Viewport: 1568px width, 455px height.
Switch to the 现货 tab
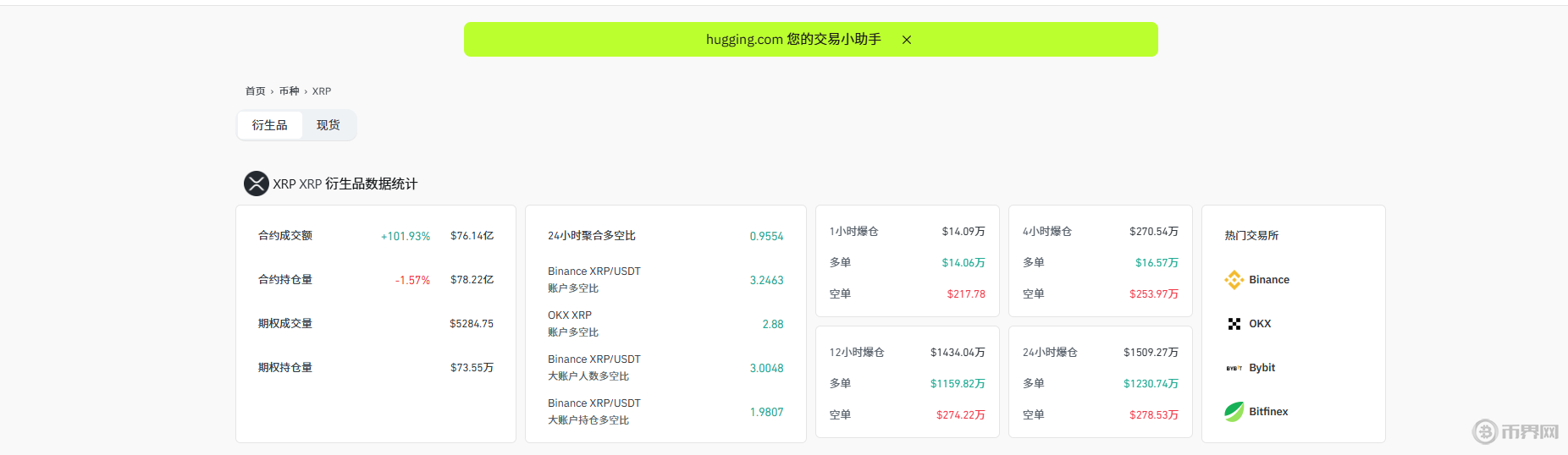tap(328, 125)
